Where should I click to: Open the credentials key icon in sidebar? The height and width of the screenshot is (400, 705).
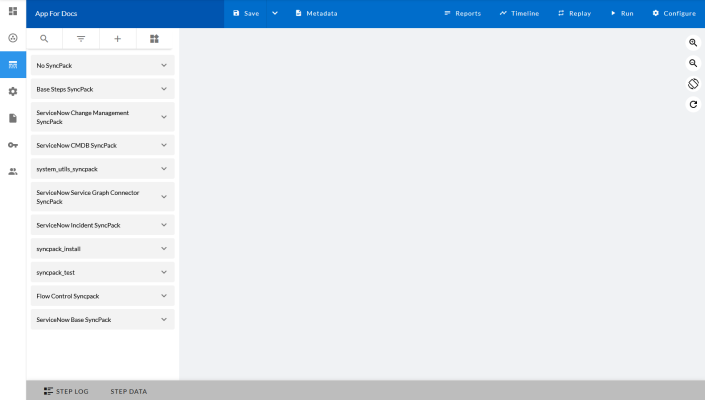[x=13, y=145]
